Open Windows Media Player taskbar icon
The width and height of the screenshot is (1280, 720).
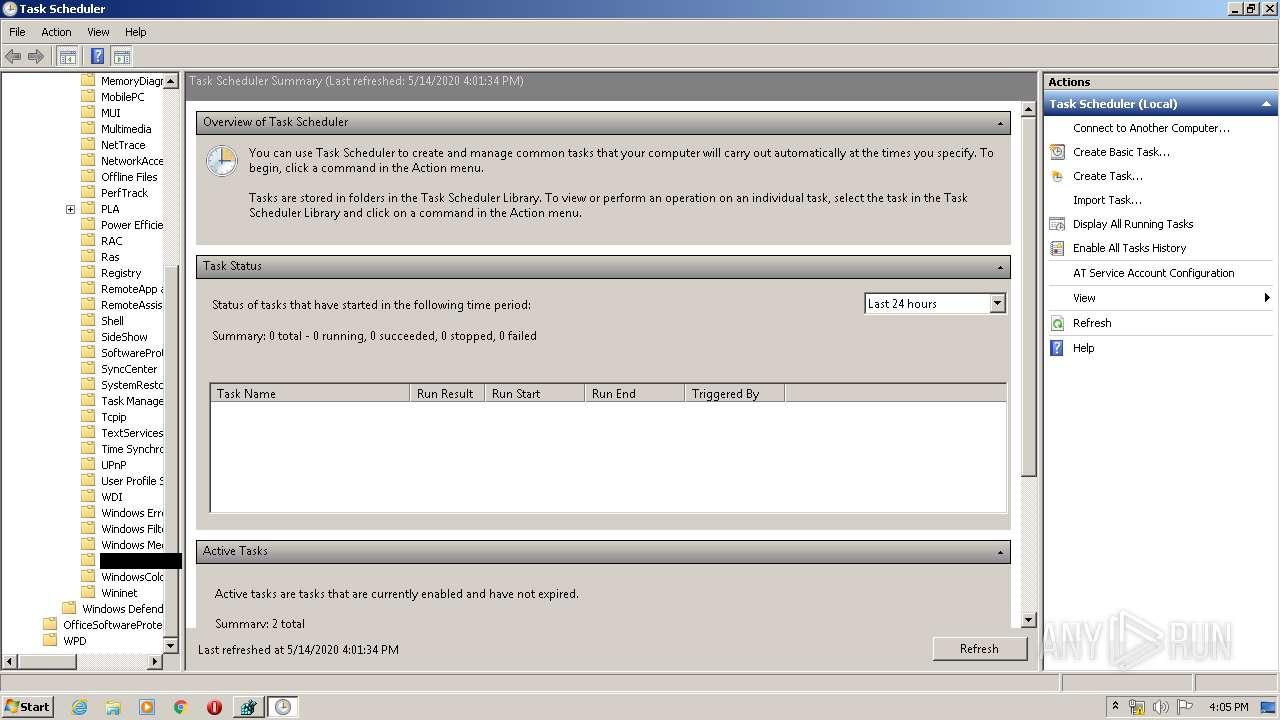tap(147, 707)
